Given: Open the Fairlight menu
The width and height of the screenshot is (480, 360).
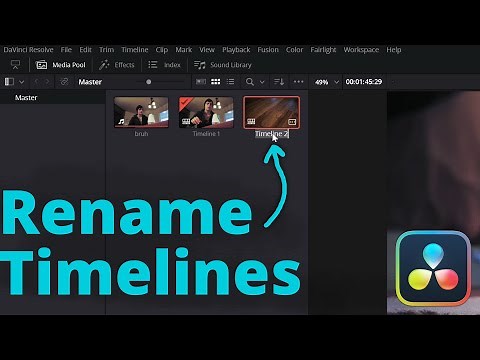Looking at the screenshot, I should tap(323, 50).
